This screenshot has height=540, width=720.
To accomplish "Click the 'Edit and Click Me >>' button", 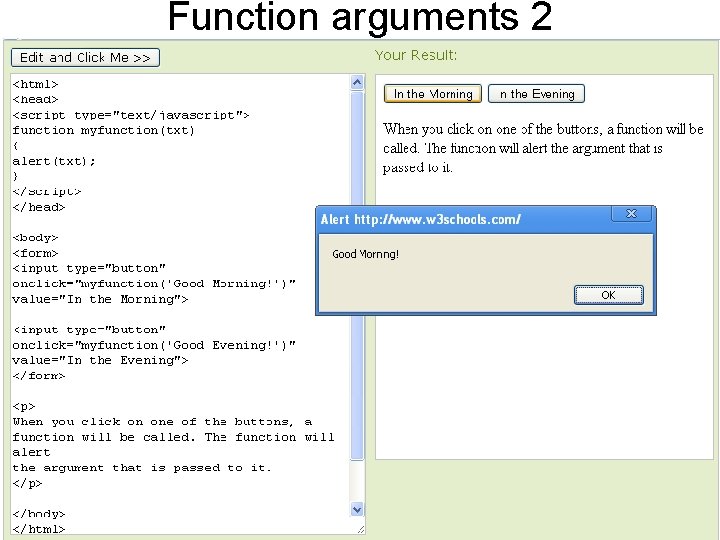I will click(85, 58).
